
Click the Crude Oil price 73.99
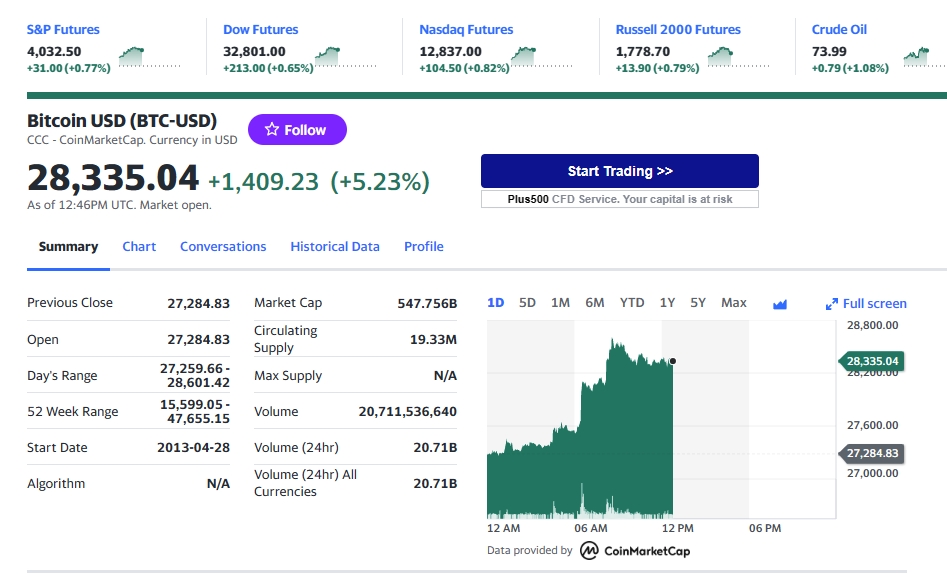click(x=829, y=51)
